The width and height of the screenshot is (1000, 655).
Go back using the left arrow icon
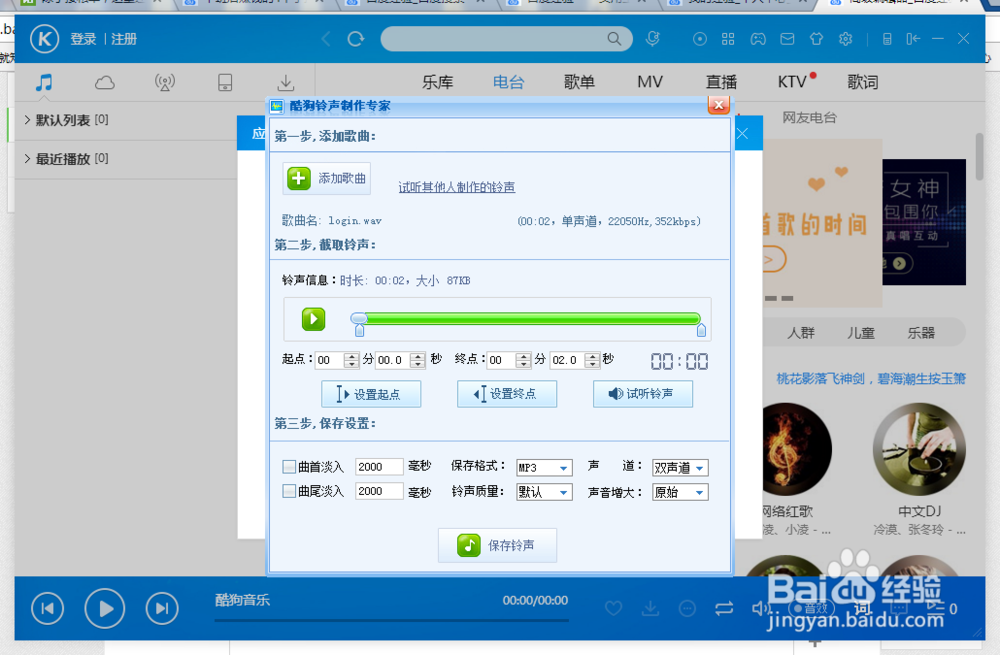pyautogui.click(x=326, y=39)
